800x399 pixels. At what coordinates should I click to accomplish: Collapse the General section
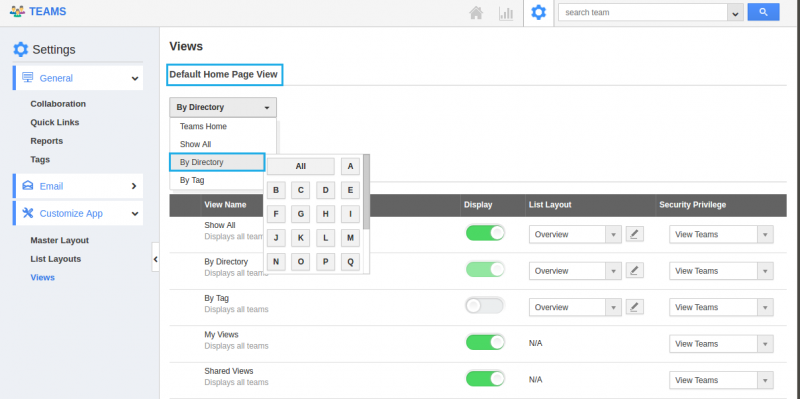135,79
